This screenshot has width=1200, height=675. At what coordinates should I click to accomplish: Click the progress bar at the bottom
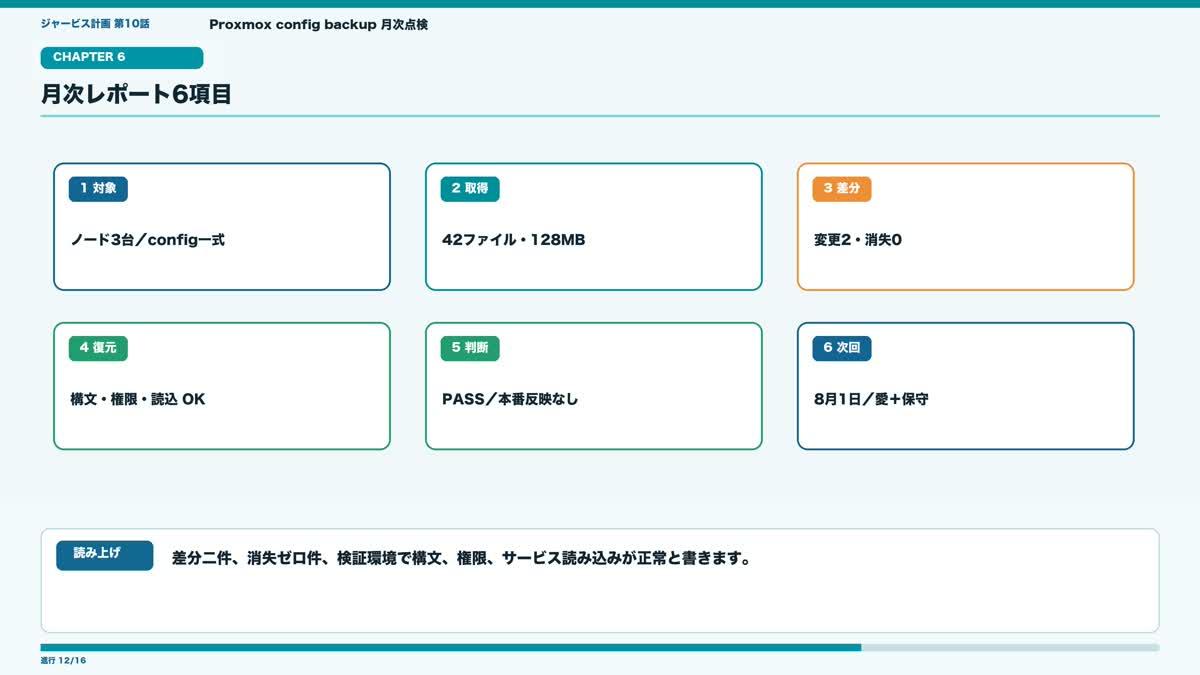600,647
